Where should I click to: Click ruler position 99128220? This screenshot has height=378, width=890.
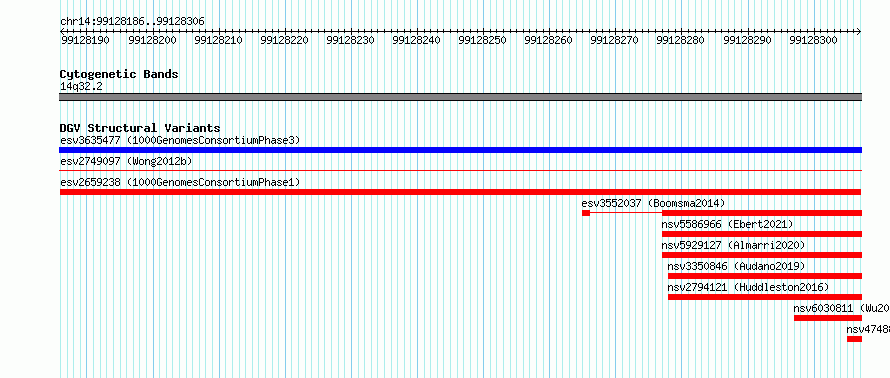[284, 40]
